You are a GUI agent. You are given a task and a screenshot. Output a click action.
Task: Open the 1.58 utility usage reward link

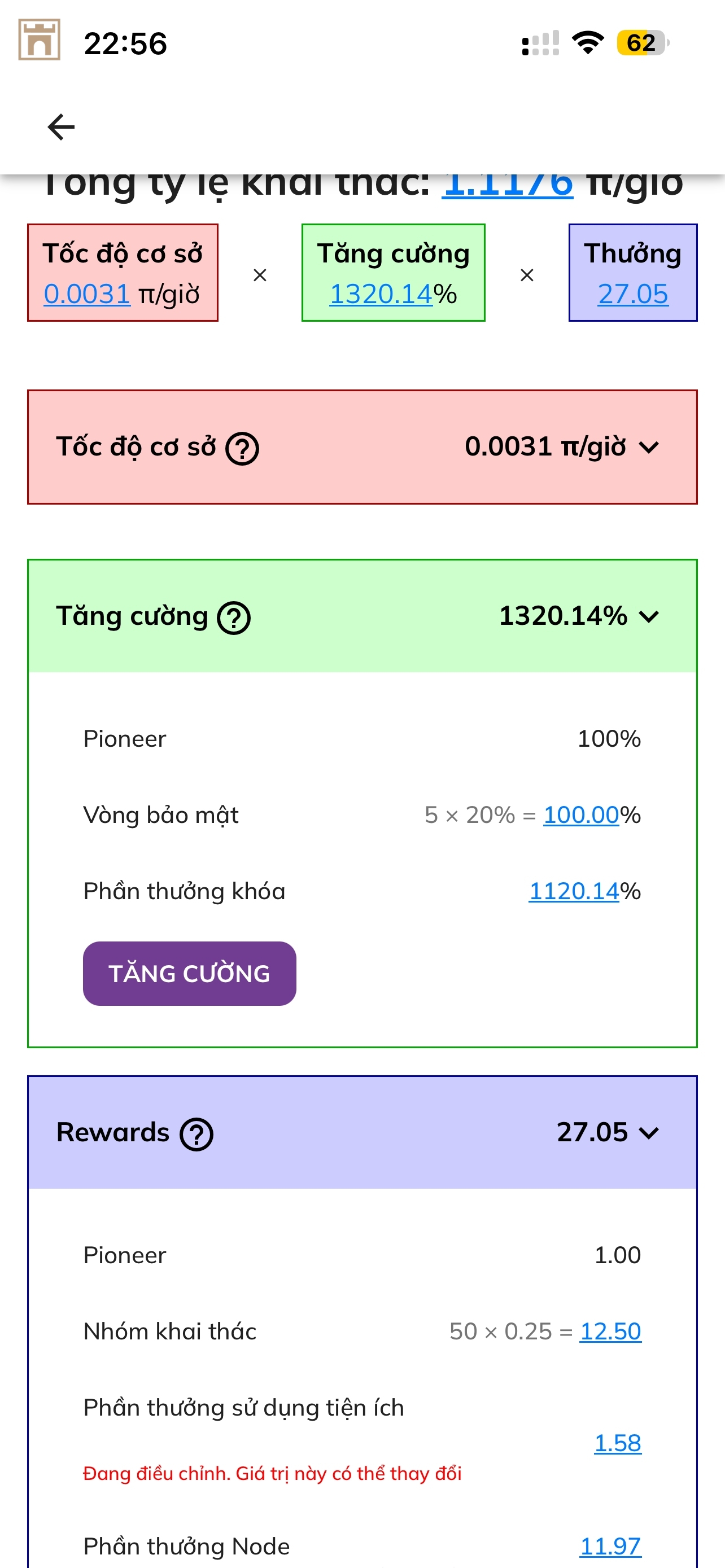coord(617,1443)
